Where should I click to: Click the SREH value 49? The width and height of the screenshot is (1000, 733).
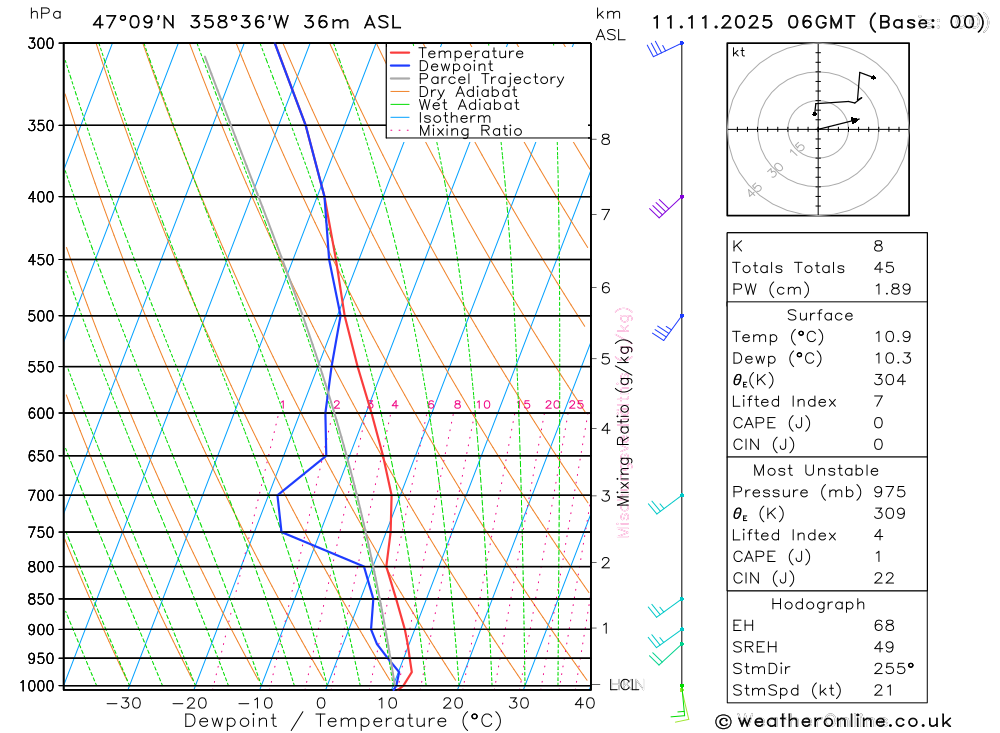pos(884,647)
